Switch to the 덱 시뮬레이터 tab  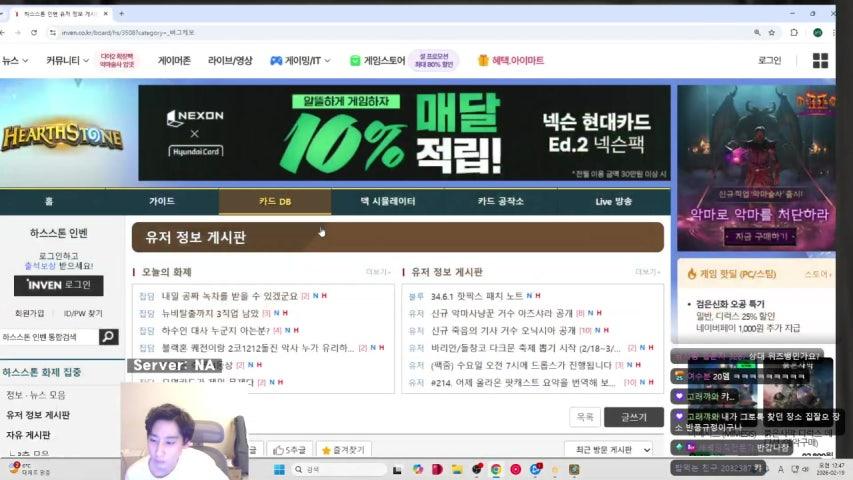click(x=388, y=201)
